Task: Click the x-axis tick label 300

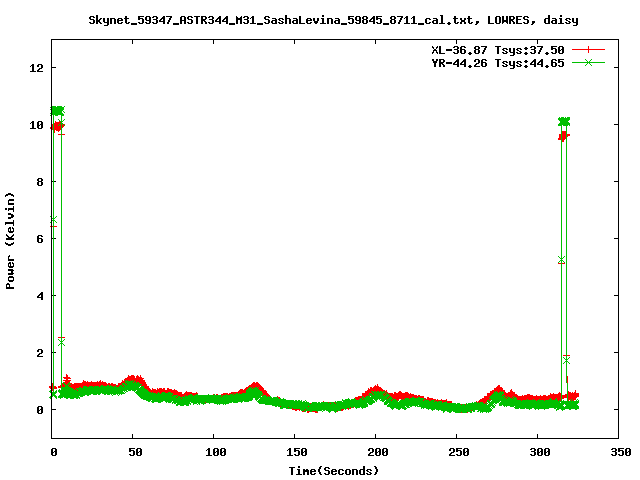Action: 539,452
